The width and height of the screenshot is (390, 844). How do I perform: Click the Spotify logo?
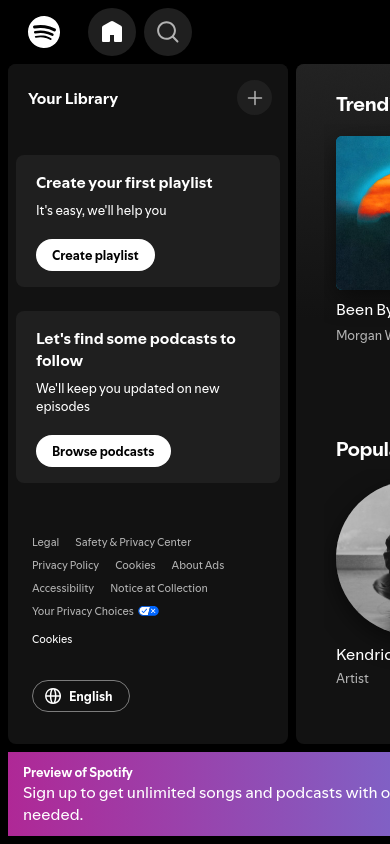coord(44,32)
